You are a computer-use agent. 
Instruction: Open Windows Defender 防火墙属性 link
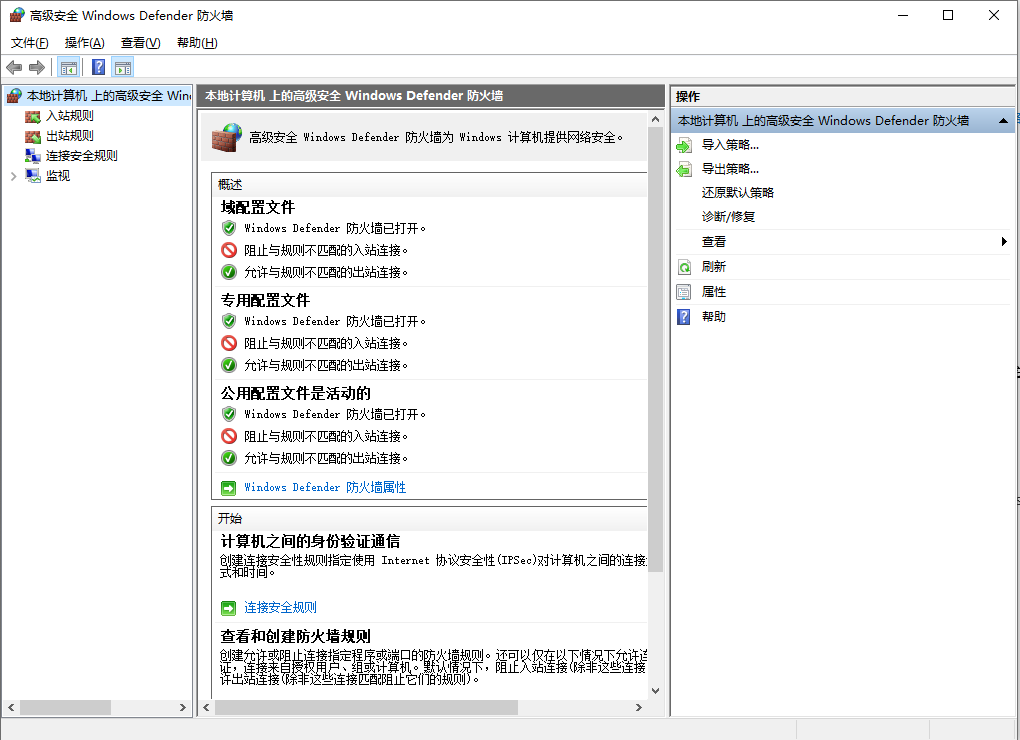(x=325, y=488)
